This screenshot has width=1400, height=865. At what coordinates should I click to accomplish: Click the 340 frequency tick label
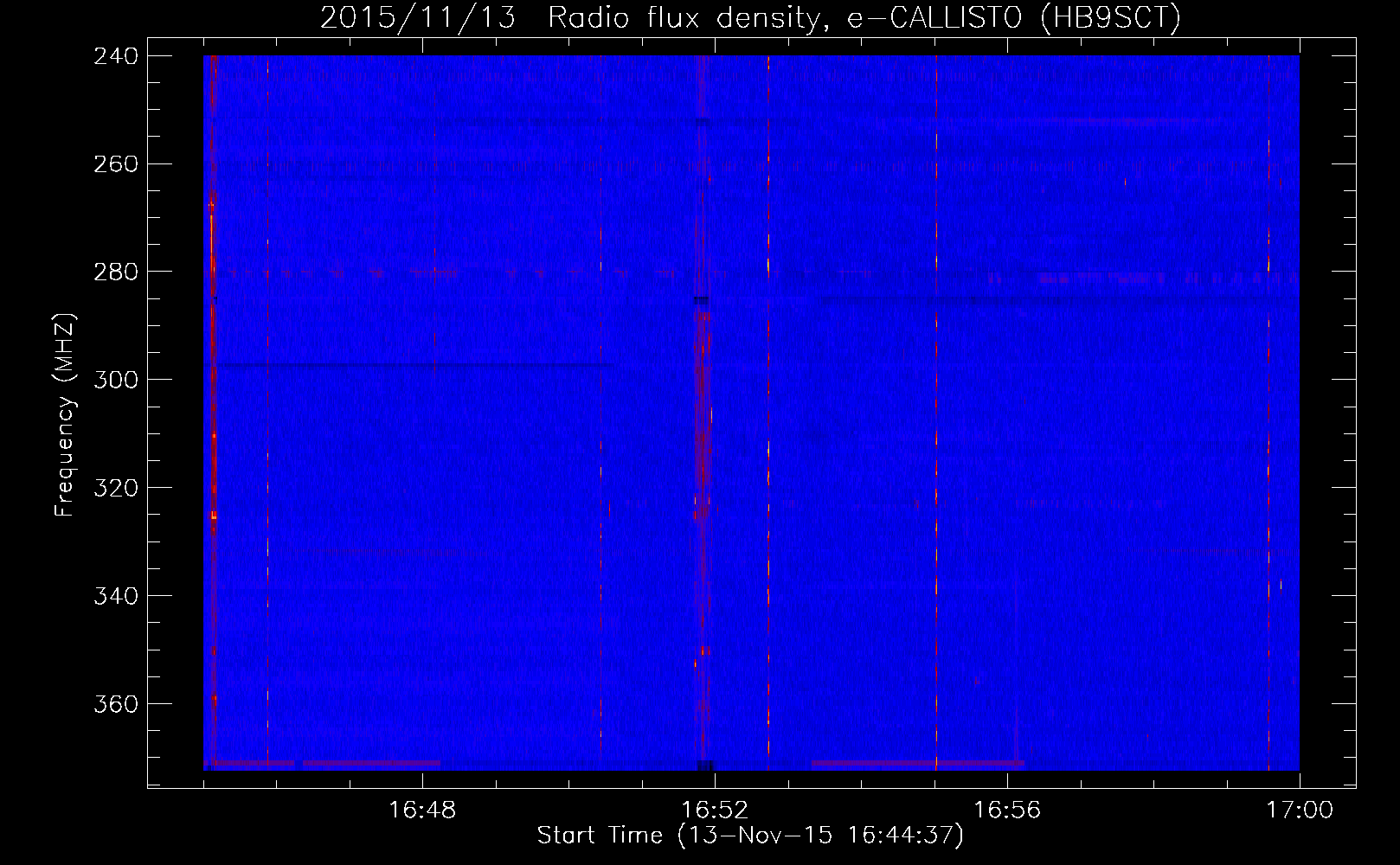click(116, 596)
